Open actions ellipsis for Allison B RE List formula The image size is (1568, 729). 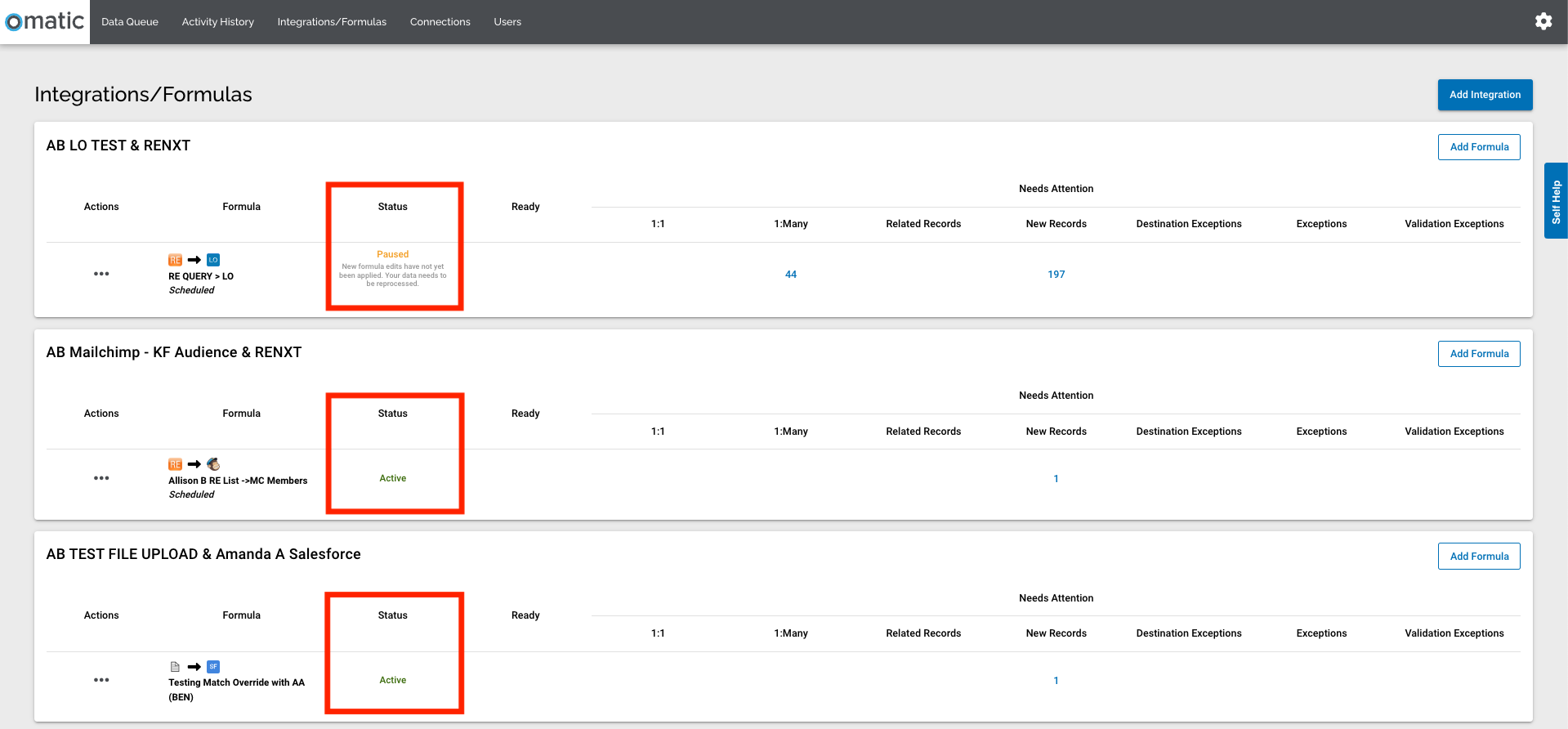click(101, 478)
